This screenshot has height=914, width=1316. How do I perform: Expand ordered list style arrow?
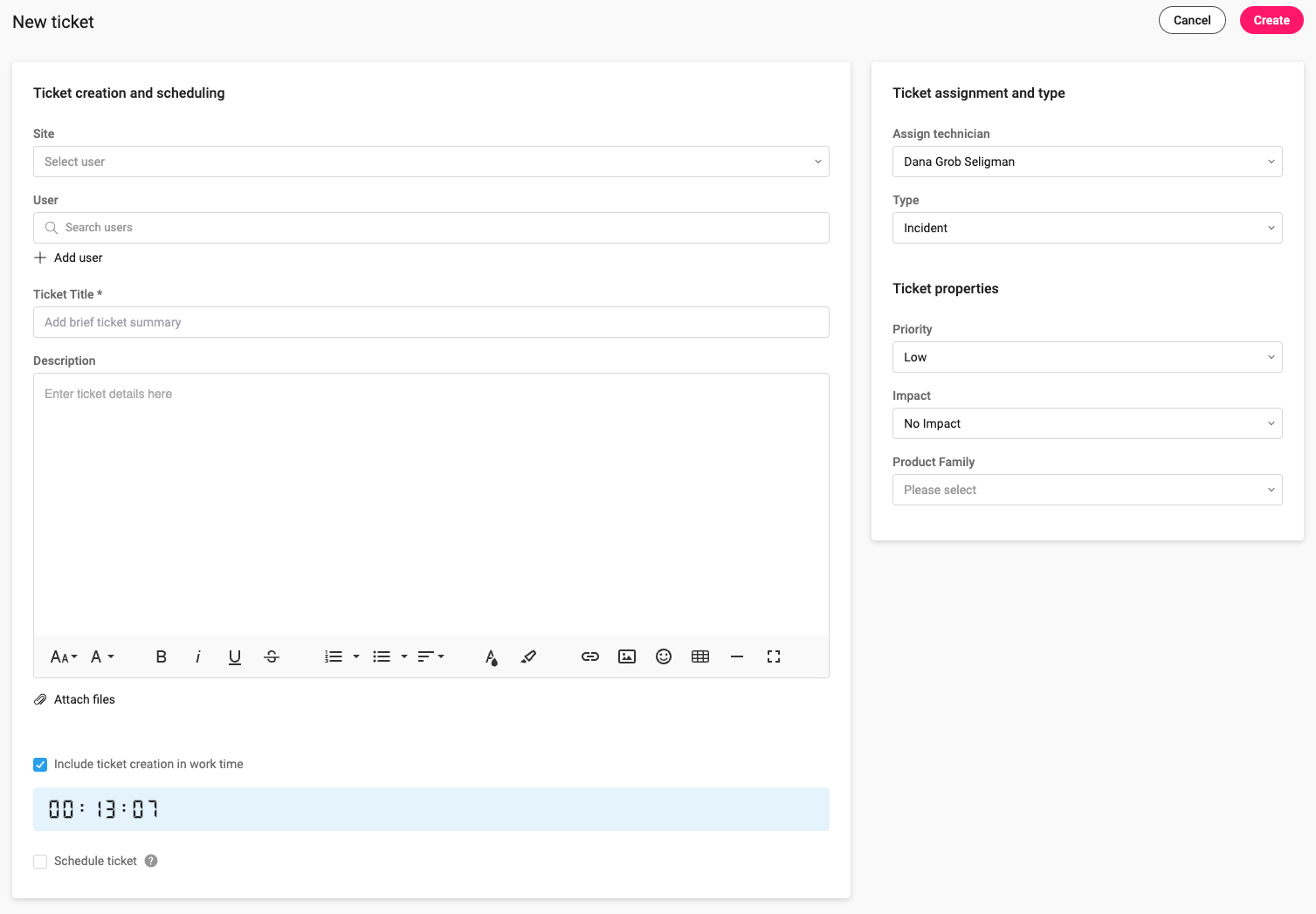click(x=356, y=656)
